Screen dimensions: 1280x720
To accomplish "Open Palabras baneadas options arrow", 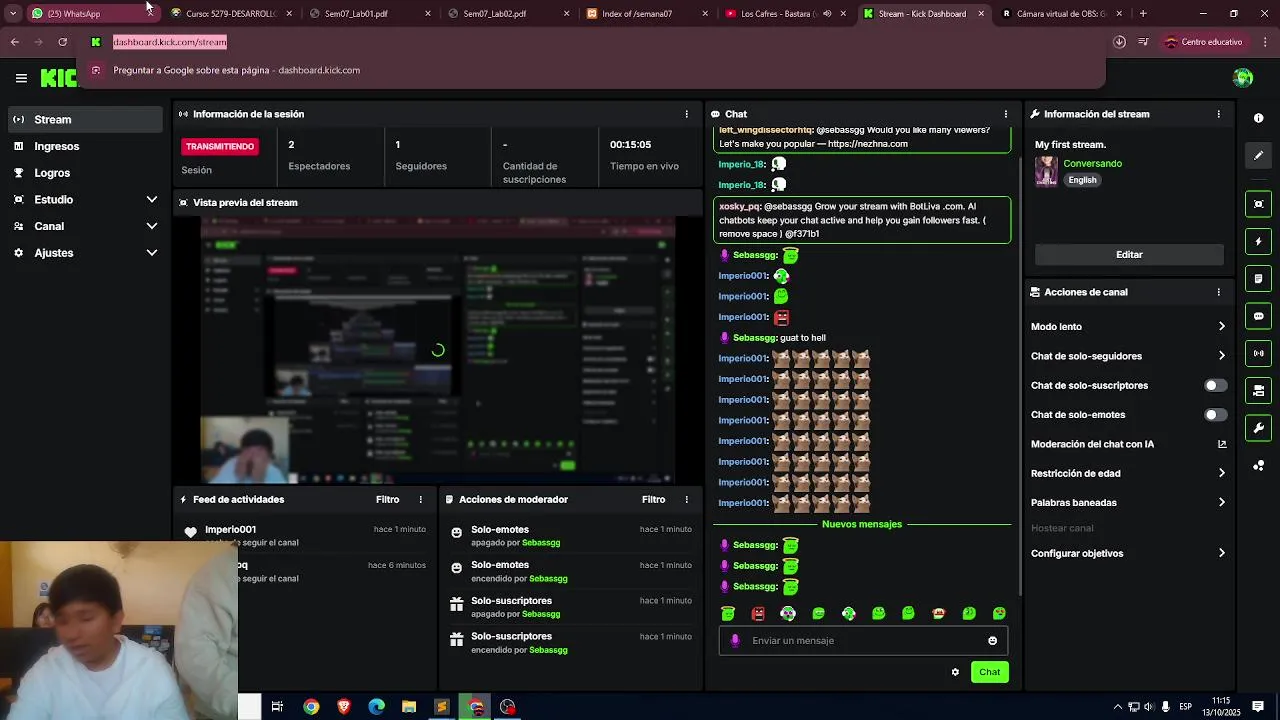I will [1221, 502].
